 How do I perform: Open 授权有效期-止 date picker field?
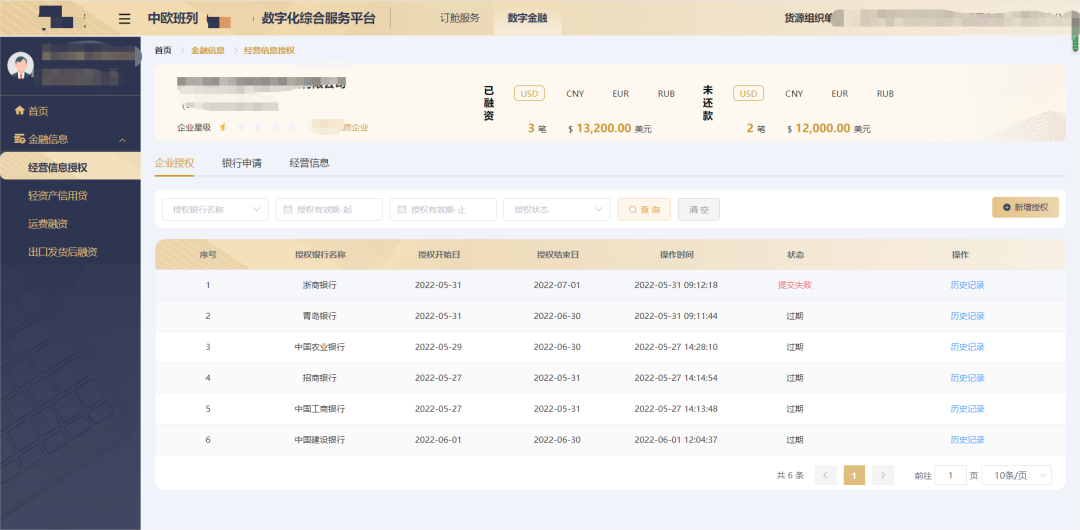(x=443, y=210)
